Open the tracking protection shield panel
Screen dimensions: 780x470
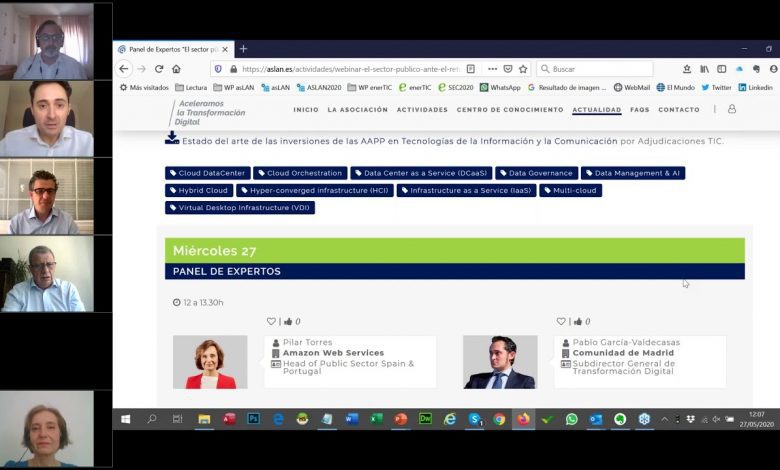coord(218,69)
